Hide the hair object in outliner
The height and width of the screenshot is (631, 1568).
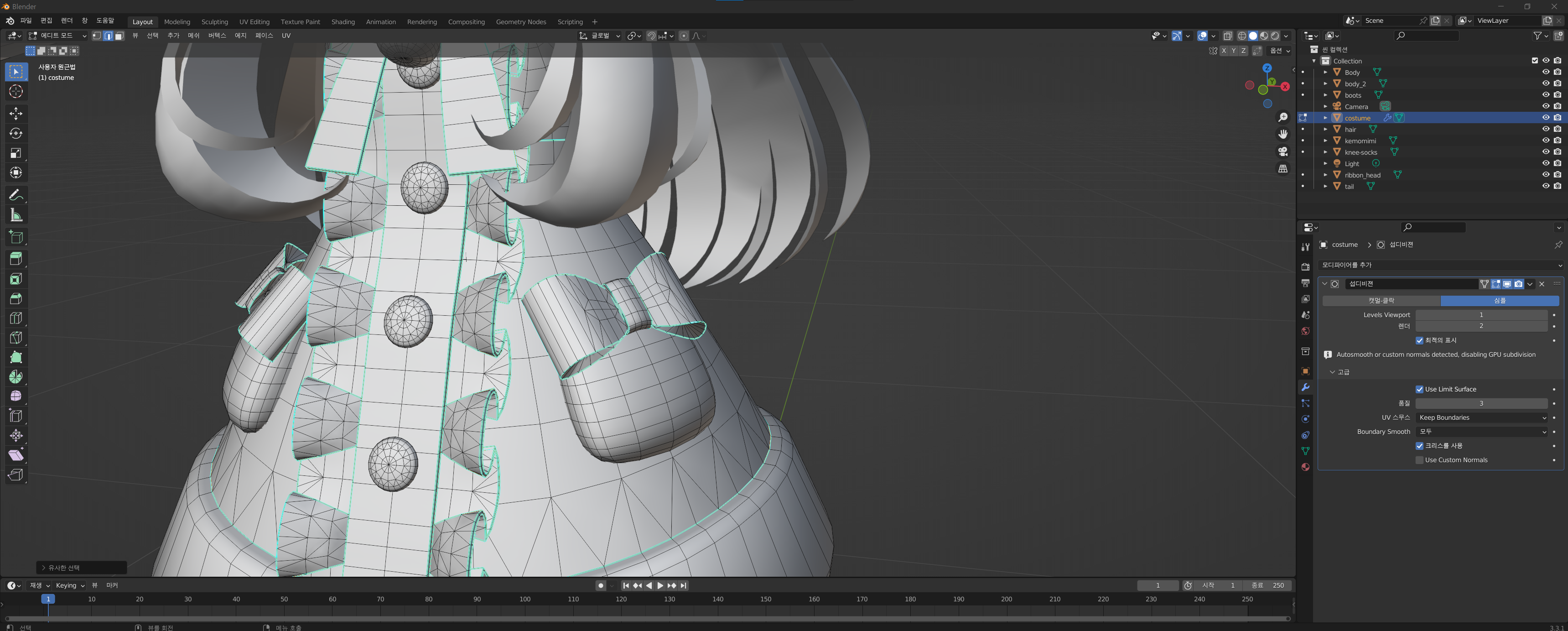[x=1546, y=129]
